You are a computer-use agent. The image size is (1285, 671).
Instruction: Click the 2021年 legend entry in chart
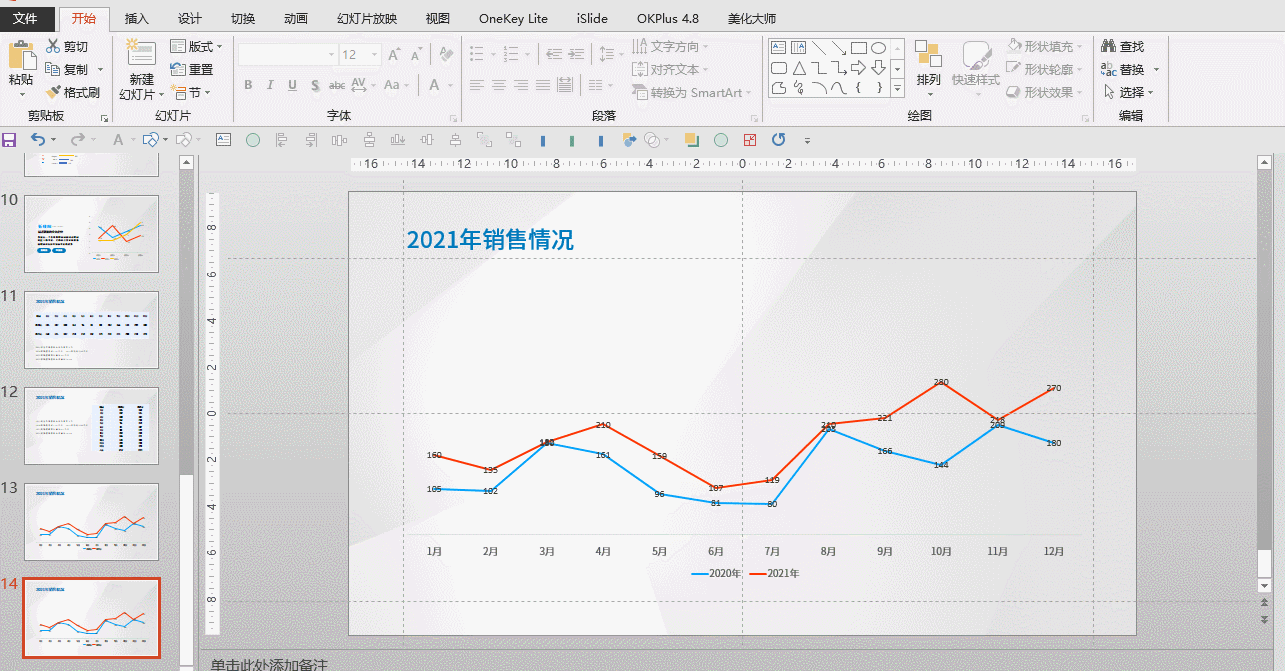coord(775,573)
